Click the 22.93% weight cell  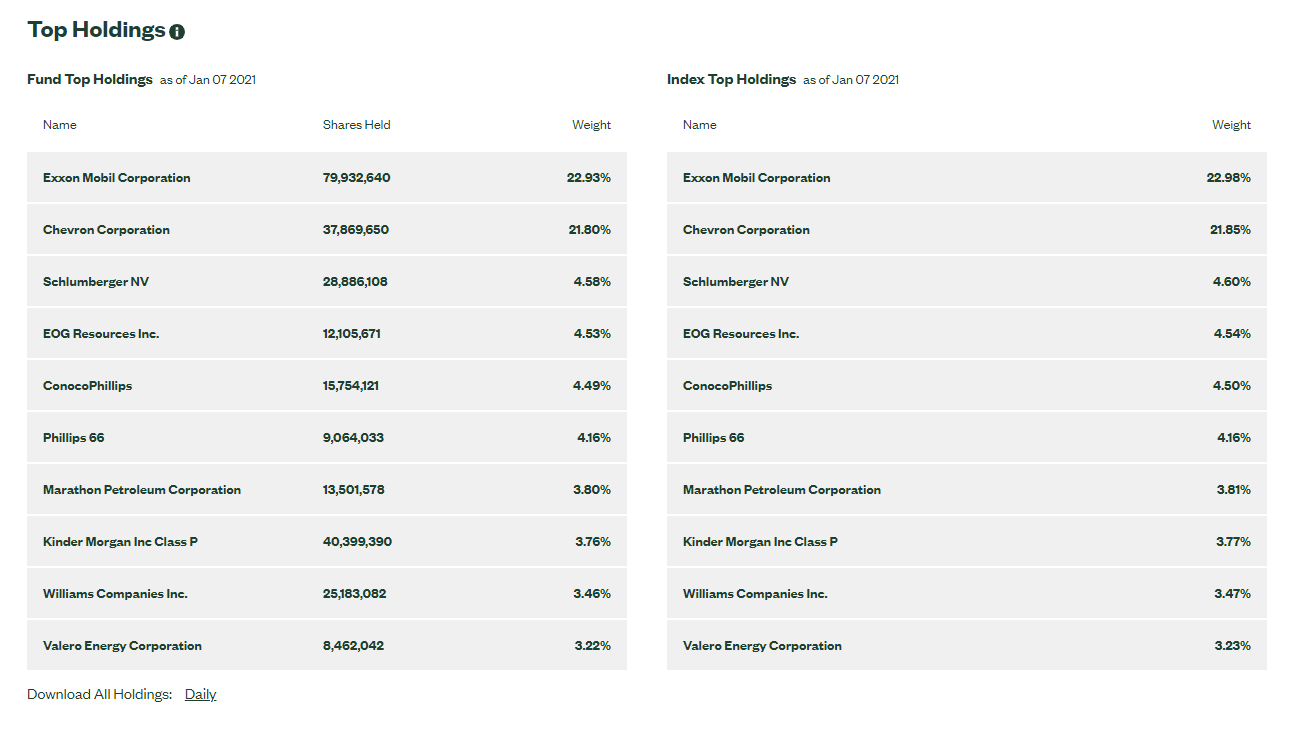point(589,178)
